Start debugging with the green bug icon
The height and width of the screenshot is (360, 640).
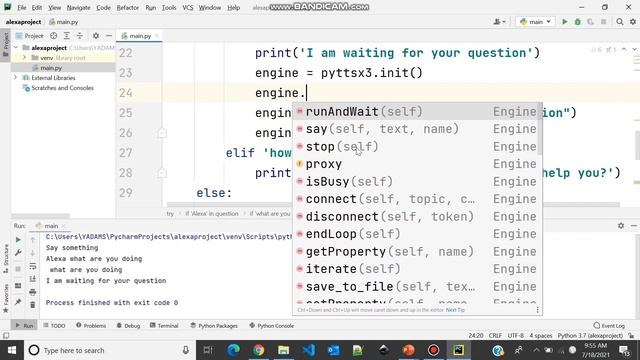[578, 22]
